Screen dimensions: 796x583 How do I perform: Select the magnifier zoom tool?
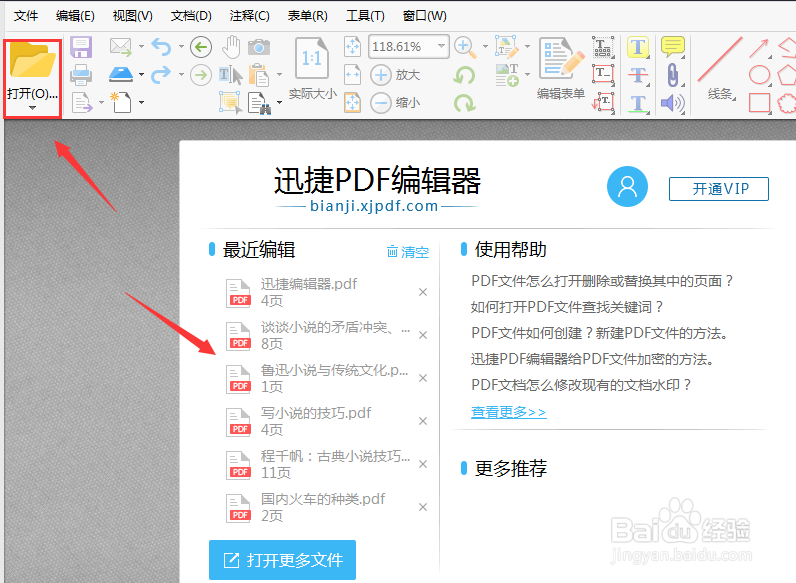point(466,47)
